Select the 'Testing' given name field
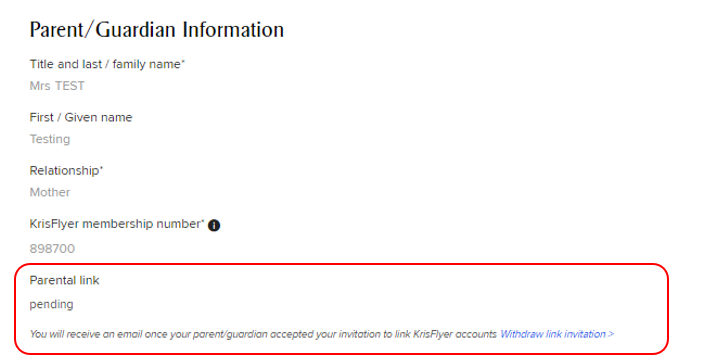 coord(50,139)
